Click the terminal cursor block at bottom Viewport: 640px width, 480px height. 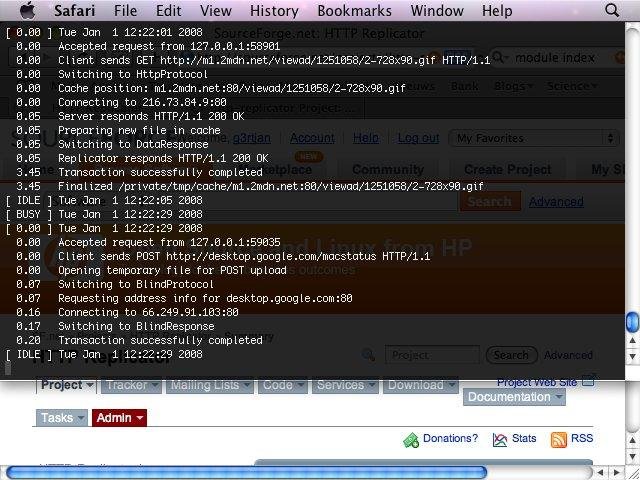click(7, 369)
